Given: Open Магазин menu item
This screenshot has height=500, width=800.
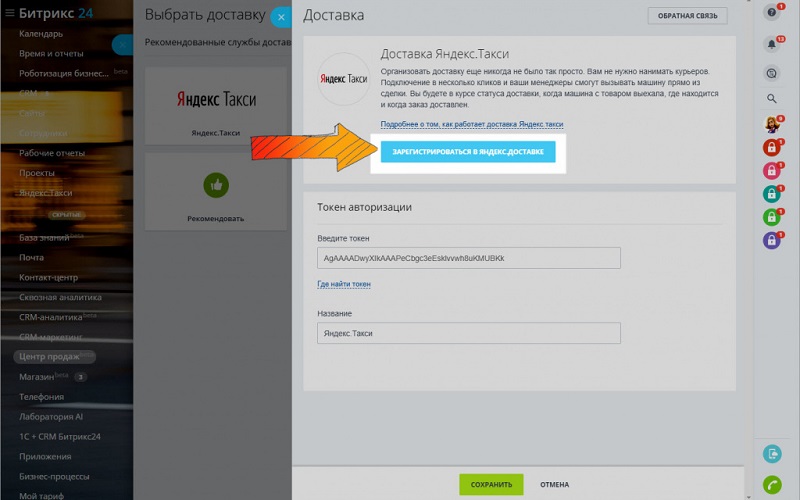Looking at the screenshot, I should click(36, 377).
